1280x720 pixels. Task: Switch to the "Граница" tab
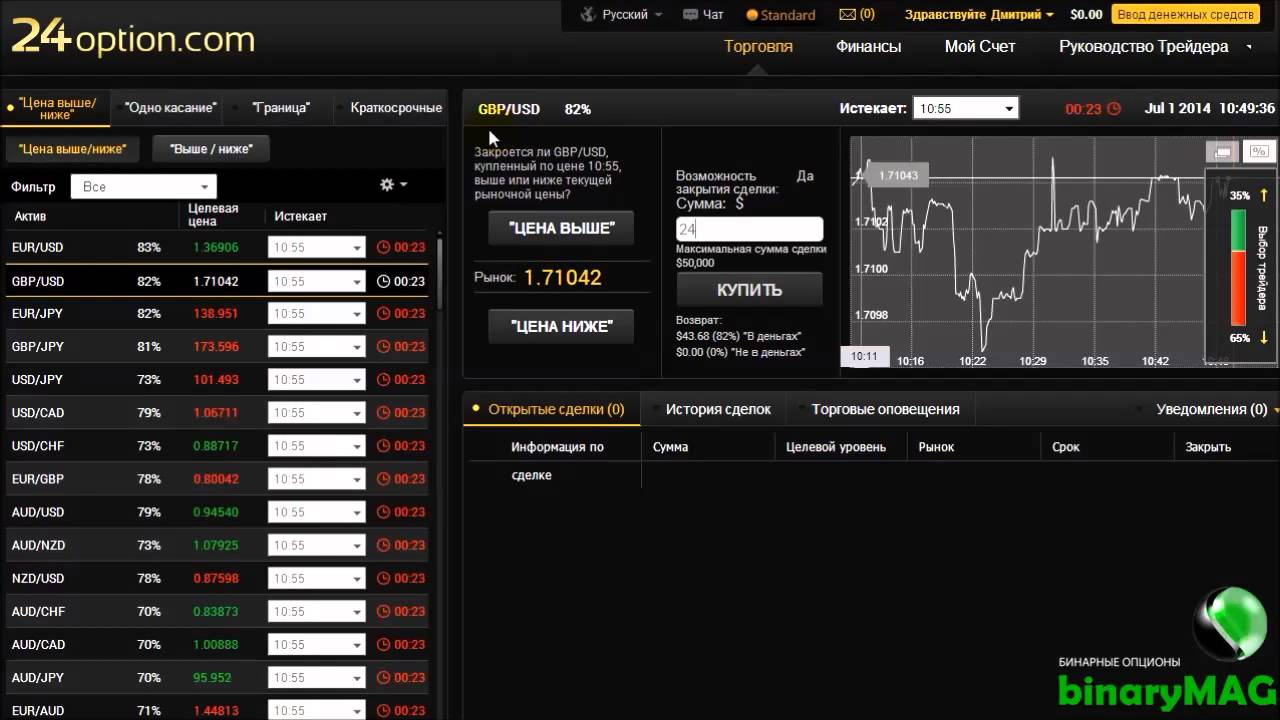281,107
